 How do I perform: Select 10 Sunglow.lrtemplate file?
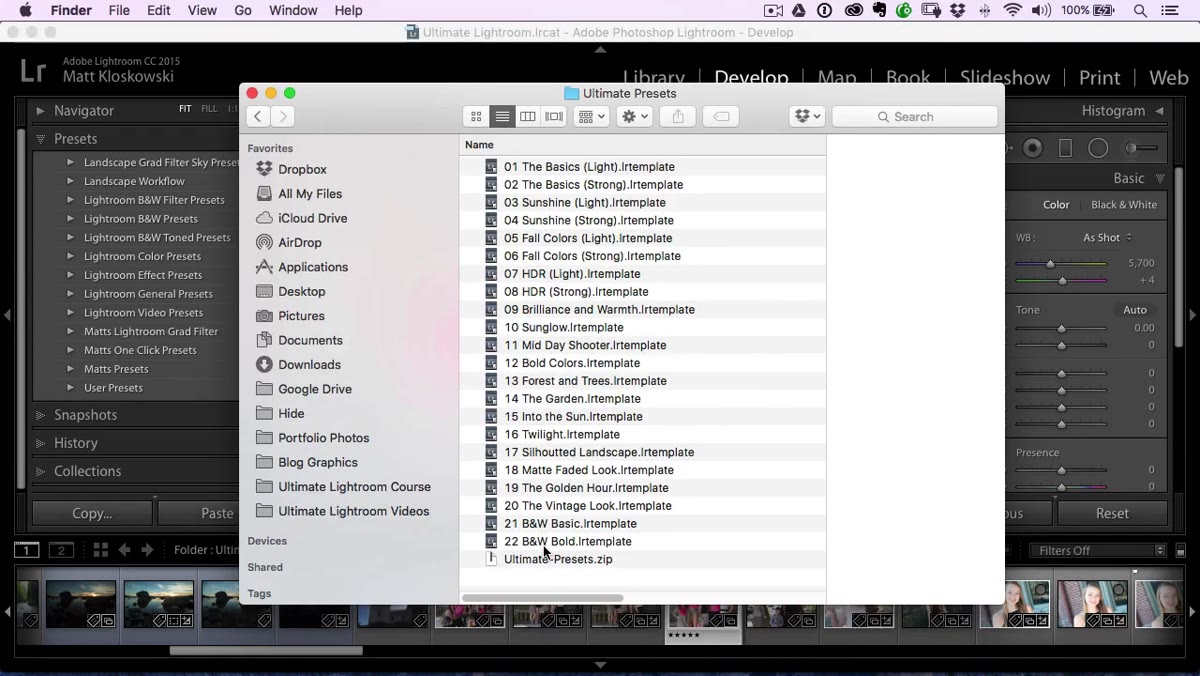564,327
